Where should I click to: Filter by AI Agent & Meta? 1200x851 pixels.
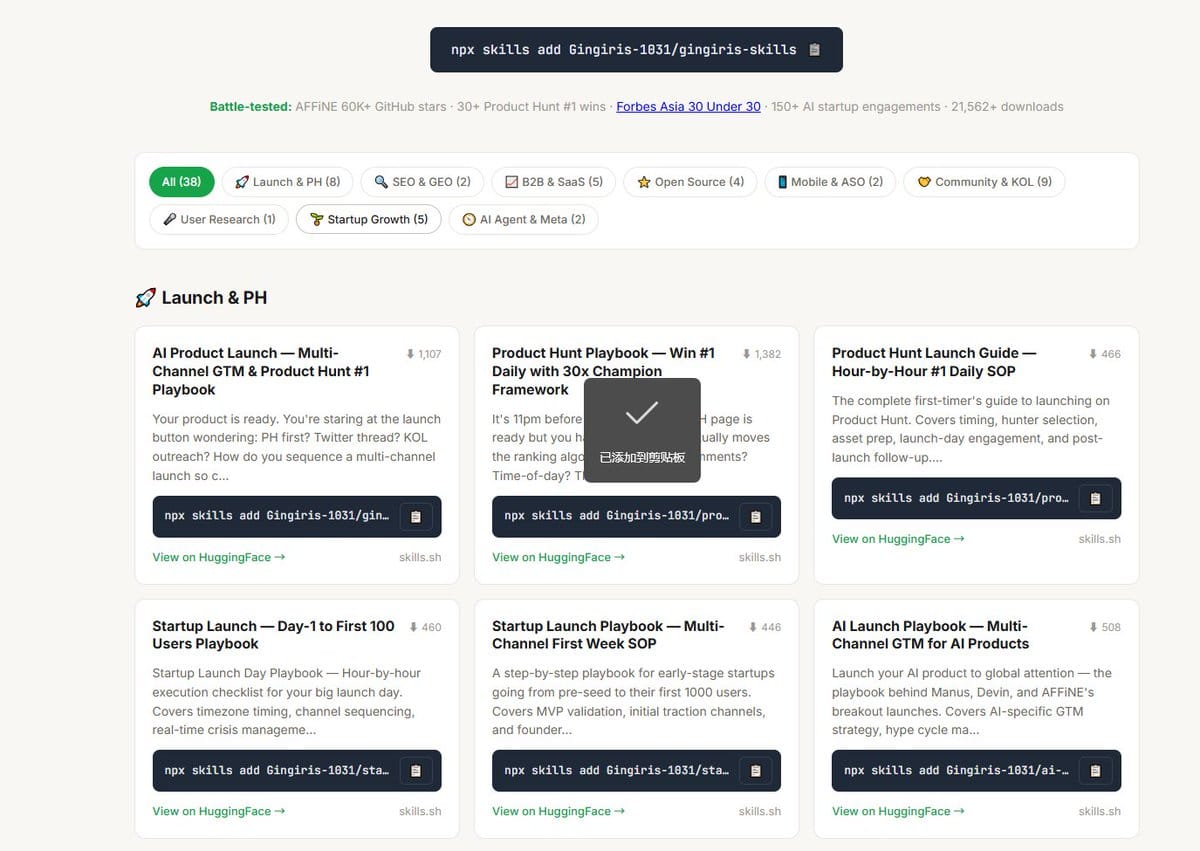523,219
